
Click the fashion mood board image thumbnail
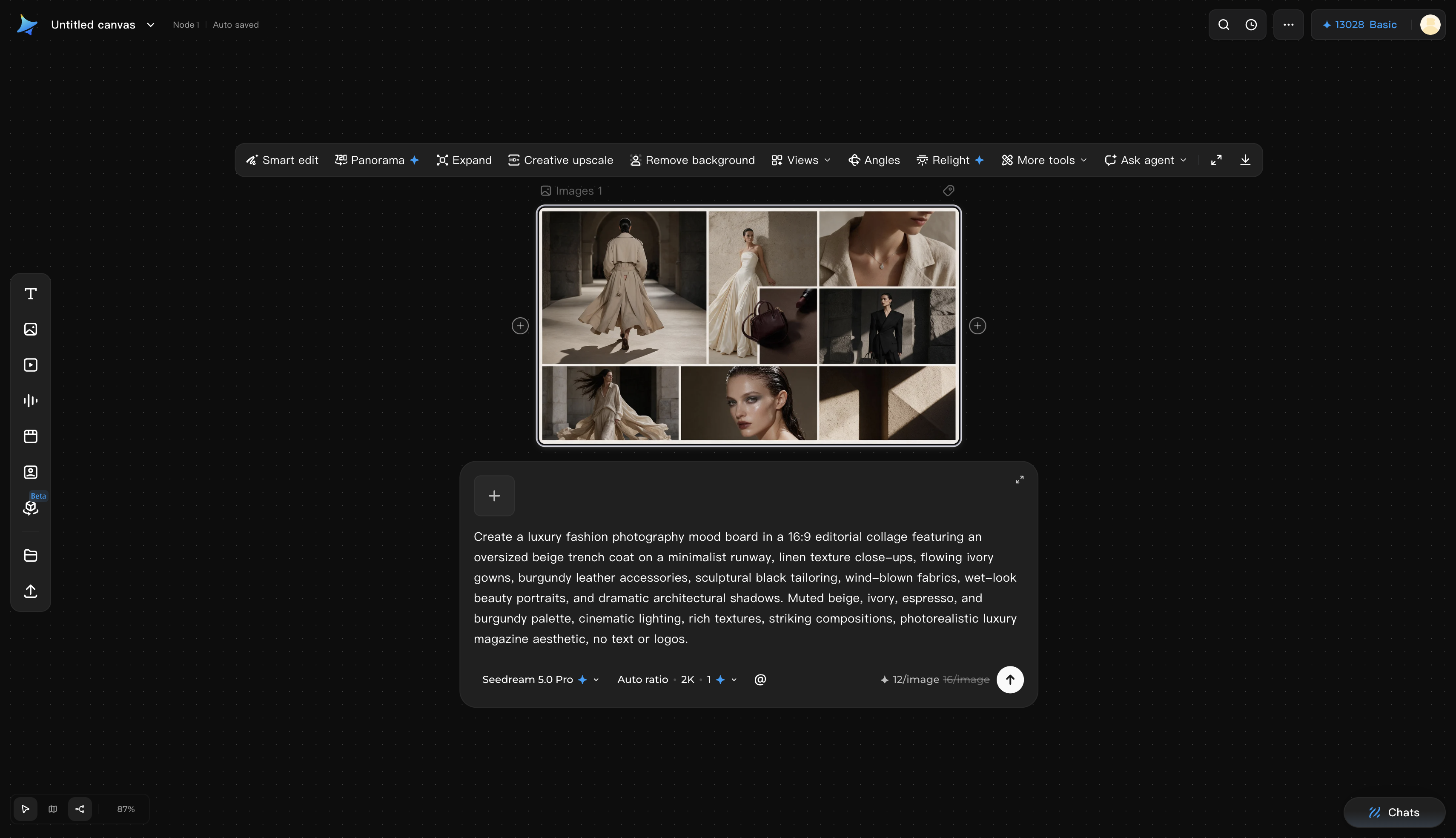coord(748,326)
